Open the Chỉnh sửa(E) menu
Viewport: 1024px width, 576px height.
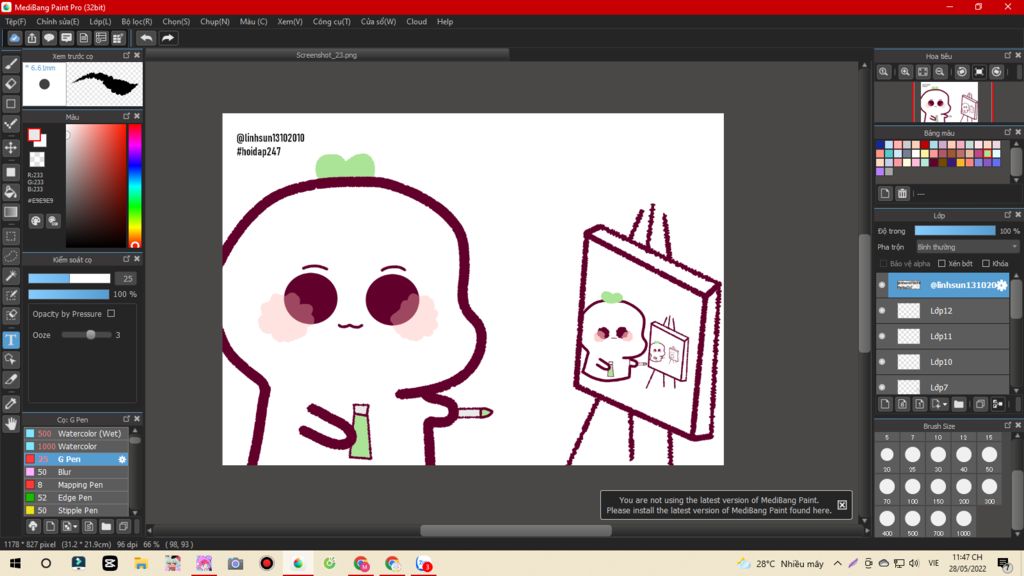point(57,22)
